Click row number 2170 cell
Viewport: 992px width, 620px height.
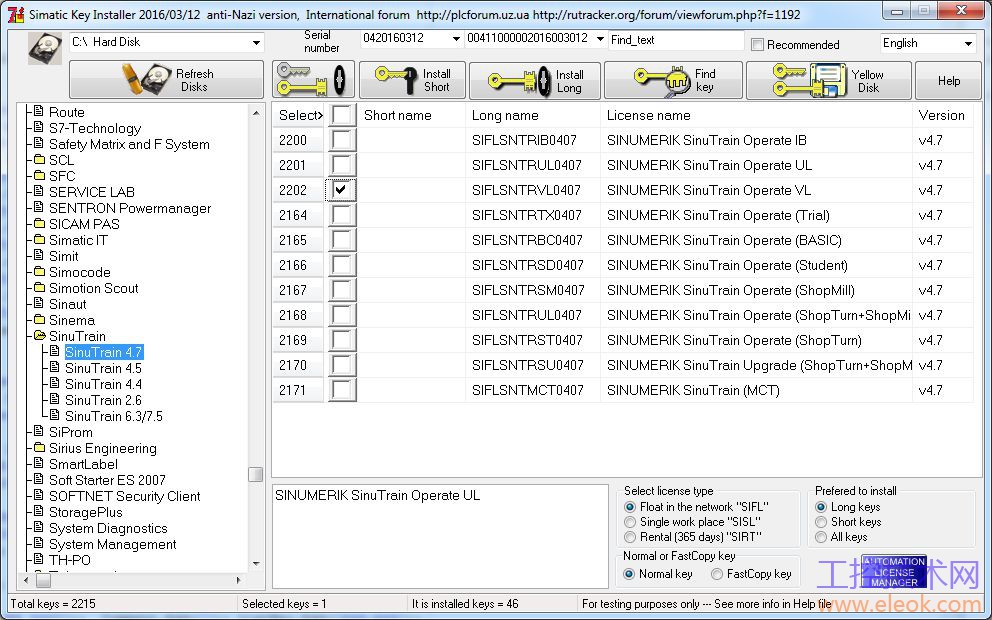[x=298, y=365]
